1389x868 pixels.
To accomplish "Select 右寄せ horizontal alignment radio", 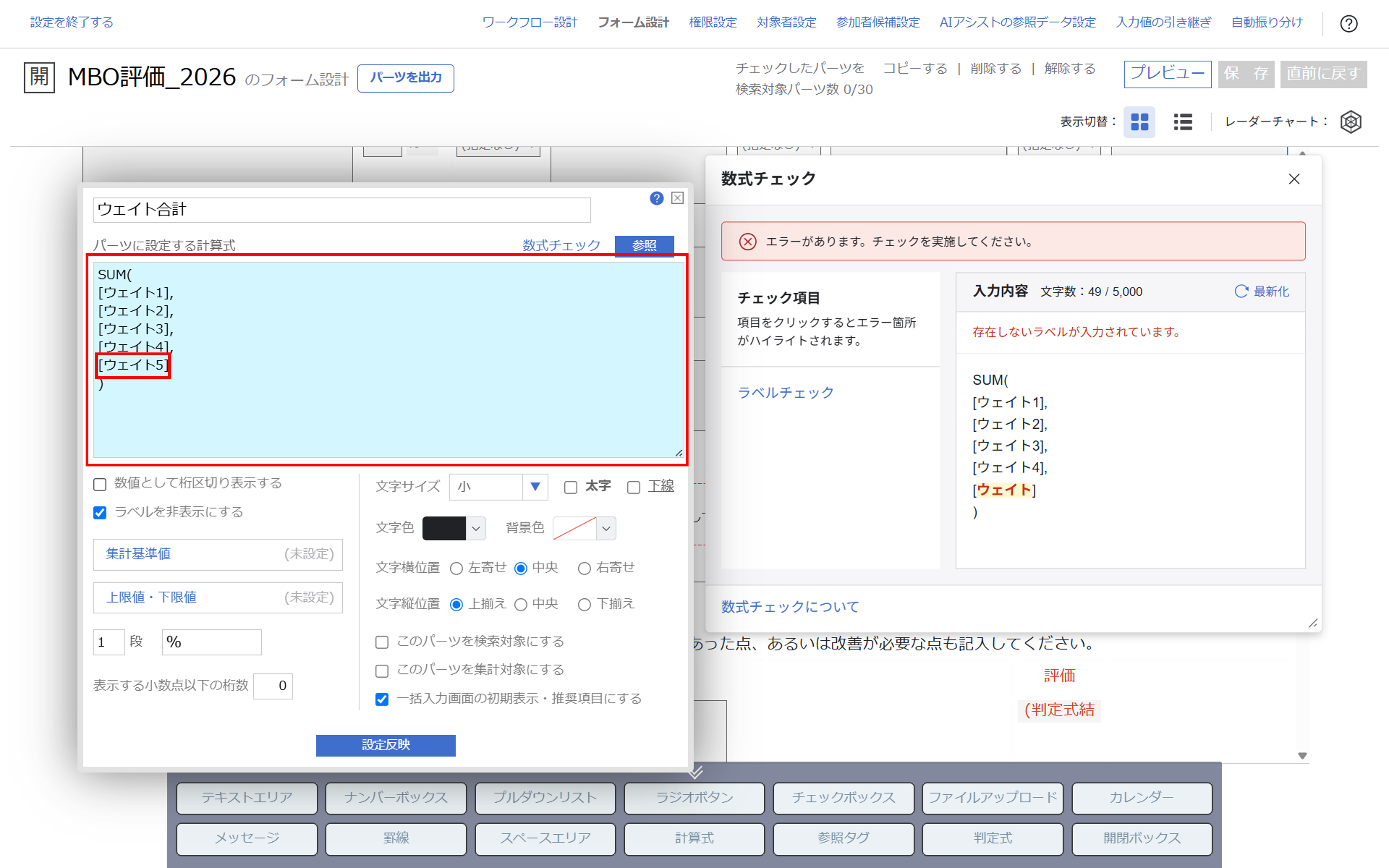I will (x=584, y=568).
